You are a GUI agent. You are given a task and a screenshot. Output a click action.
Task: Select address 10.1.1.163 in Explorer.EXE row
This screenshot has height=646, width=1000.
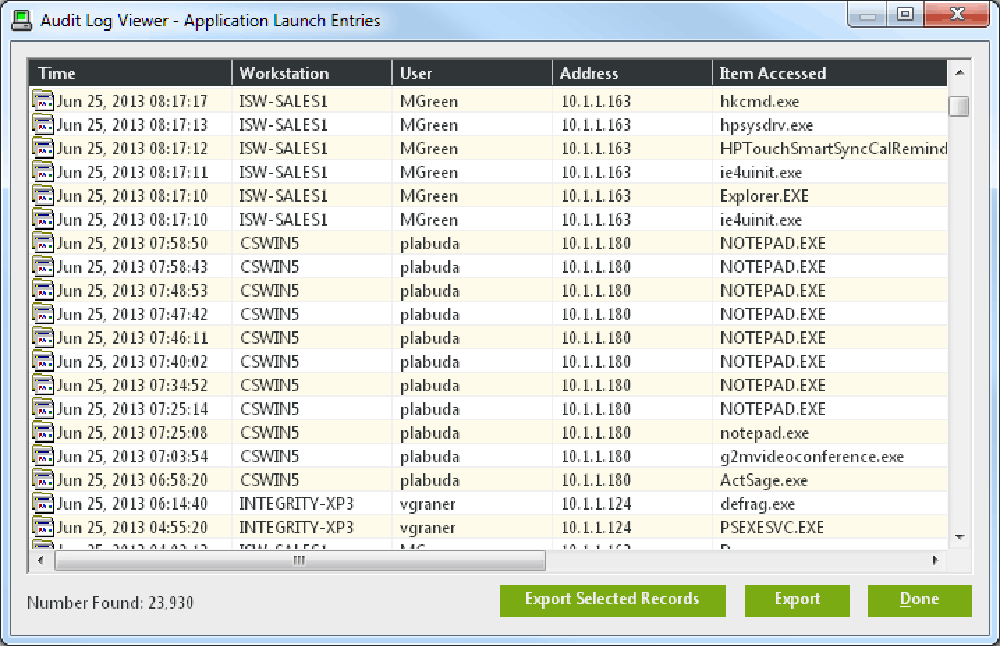(x=596, y=196)
